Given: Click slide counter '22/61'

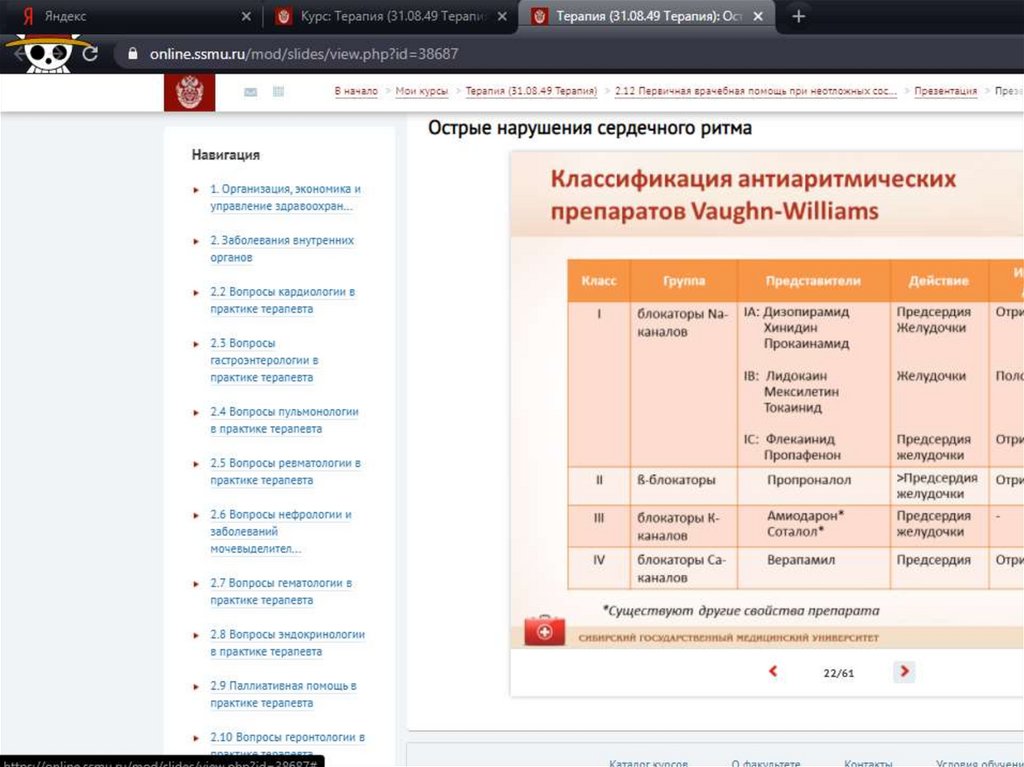Looking at the screenshot, I should 839,673.
